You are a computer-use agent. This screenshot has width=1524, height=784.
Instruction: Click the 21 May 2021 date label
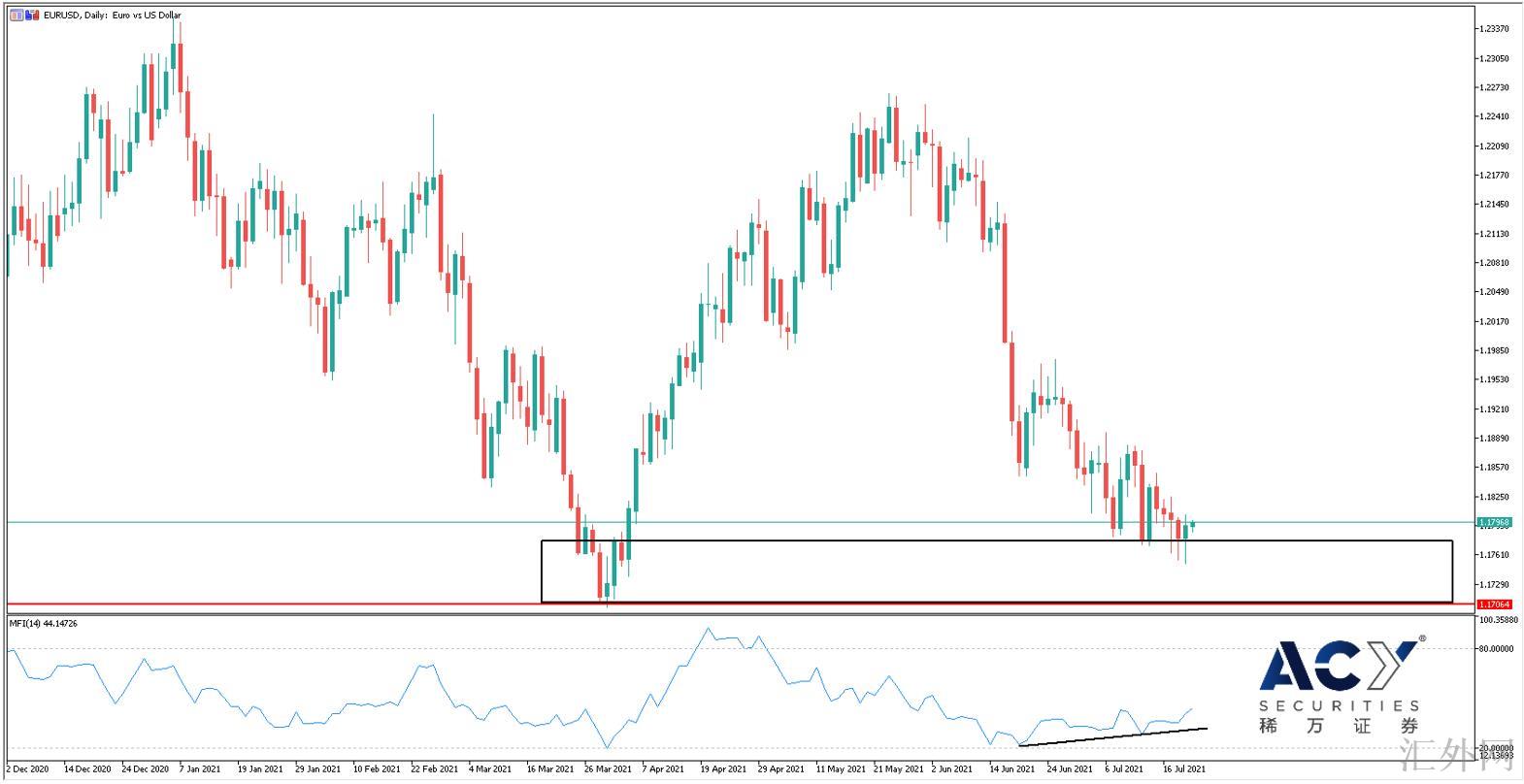click(x=897, y=769)
